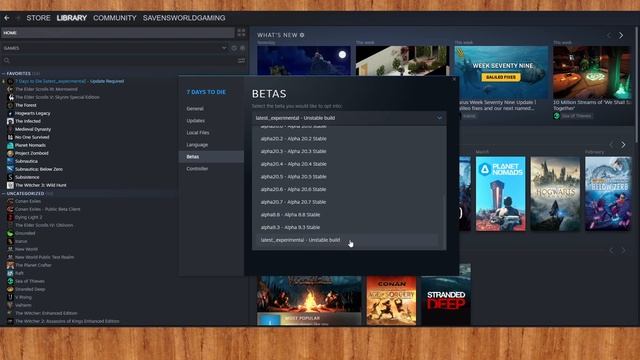This screenshot has height=360, width=640.
Task: Select Medieval Dynasty in favorites
Action: pyautogui.click(x=33, y=129)
